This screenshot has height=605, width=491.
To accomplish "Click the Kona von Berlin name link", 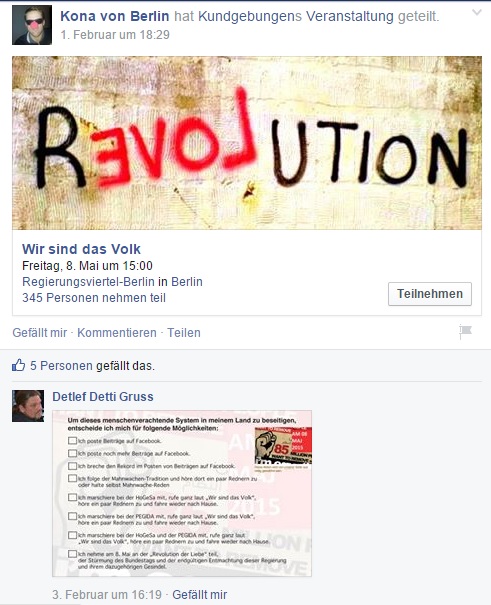I will [x=115, y=16].
